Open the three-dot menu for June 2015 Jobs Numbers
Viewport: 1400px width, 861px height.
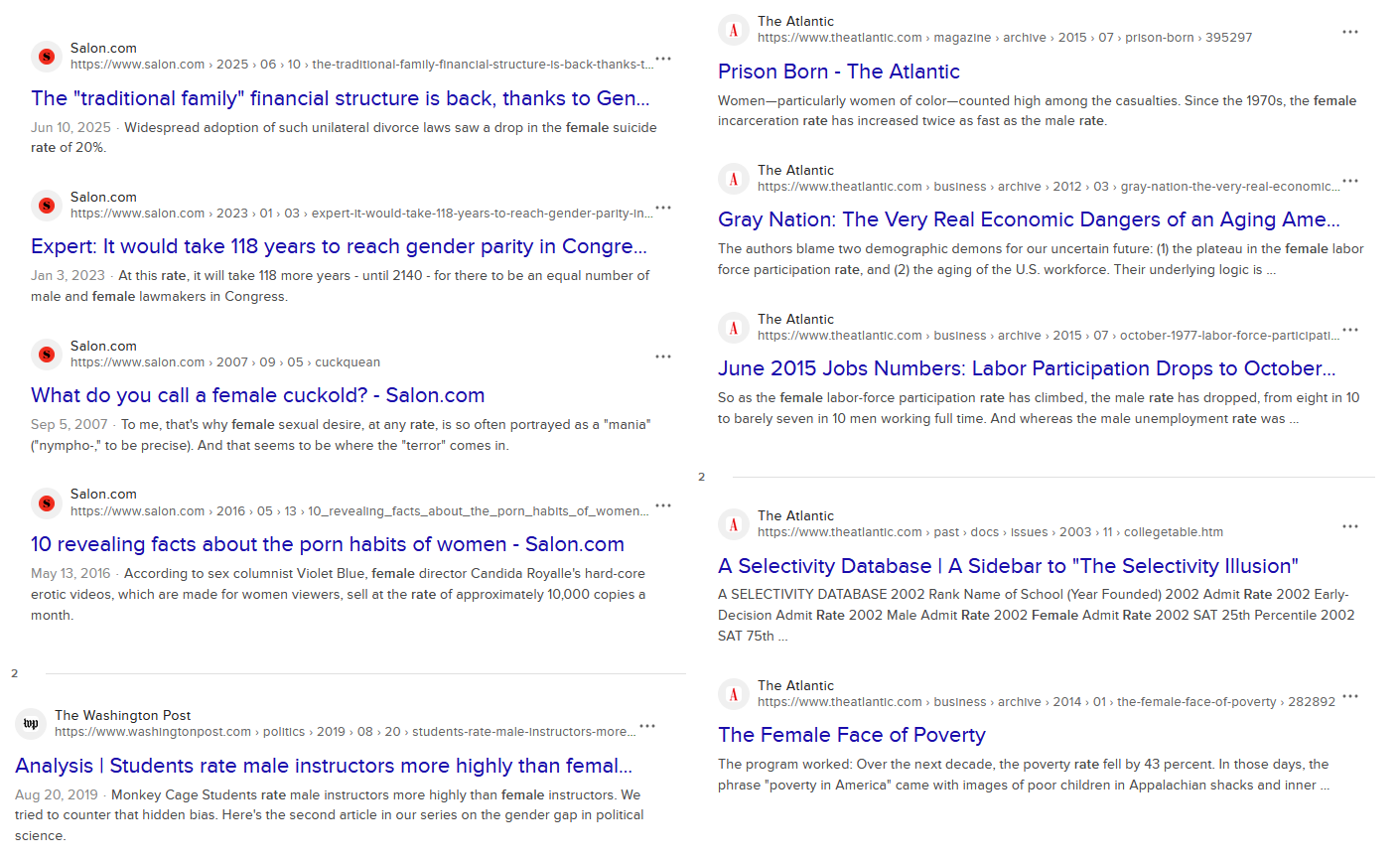pyautogui.click(x=1350, y=330)
